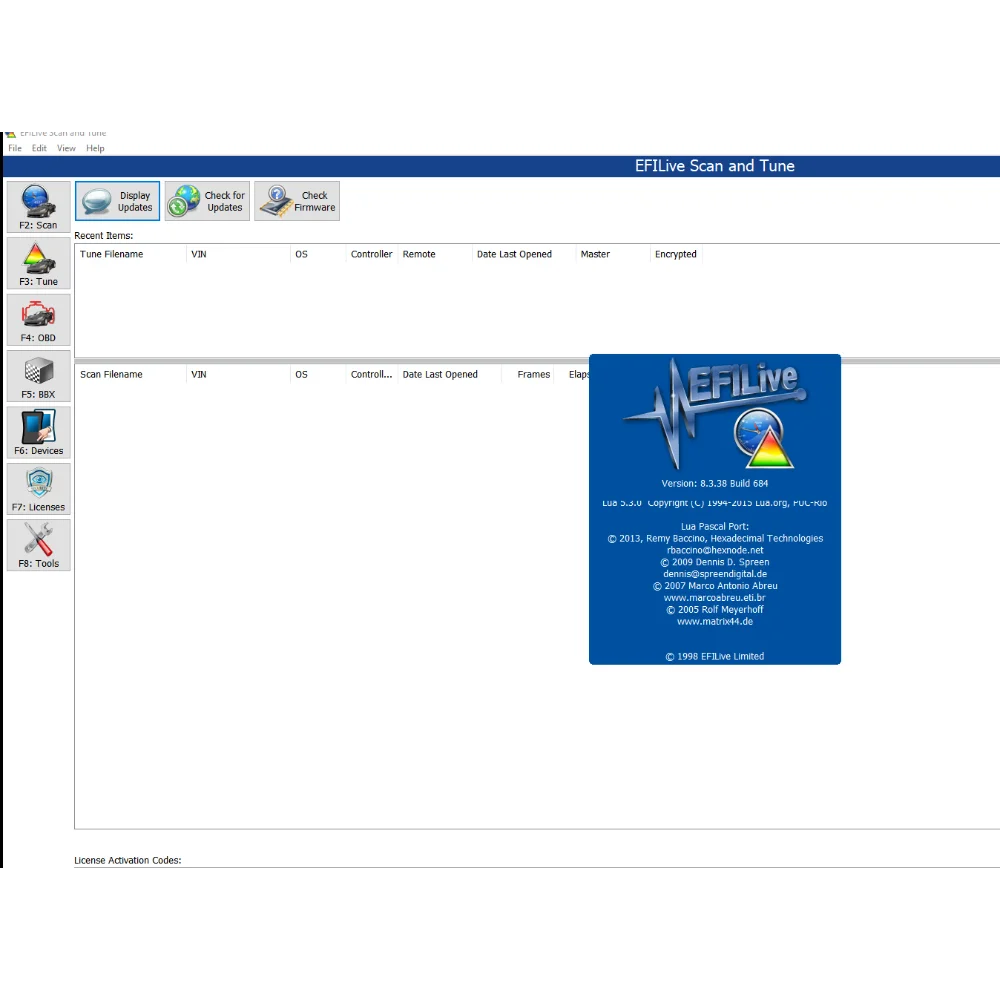Open the F6: Devices panel
This screenshot has width=1000, height=1000.
click(37, 431)
